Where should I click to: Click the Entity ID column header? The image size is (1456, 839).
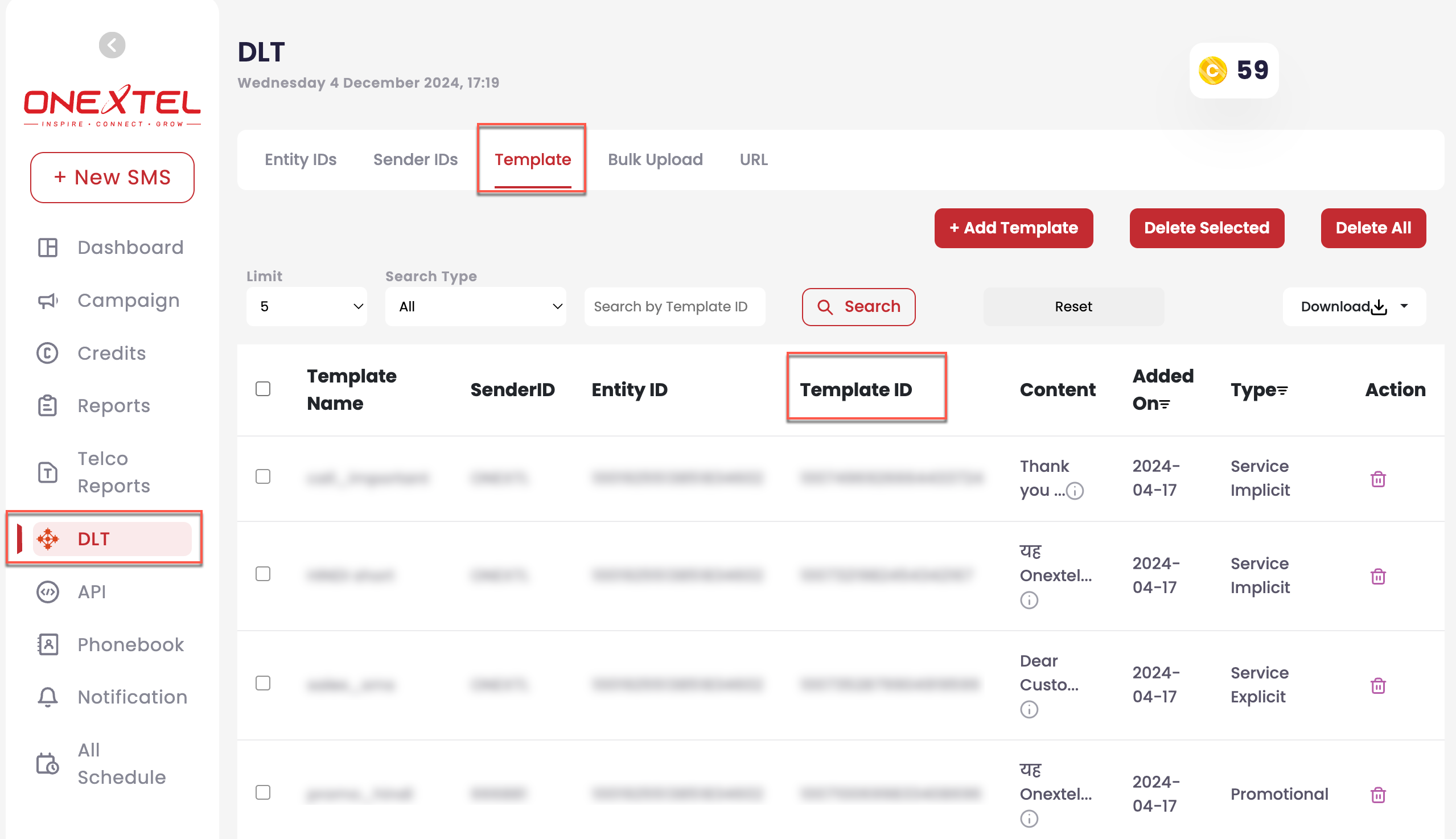pyautogui.click(x=629, y=390)
